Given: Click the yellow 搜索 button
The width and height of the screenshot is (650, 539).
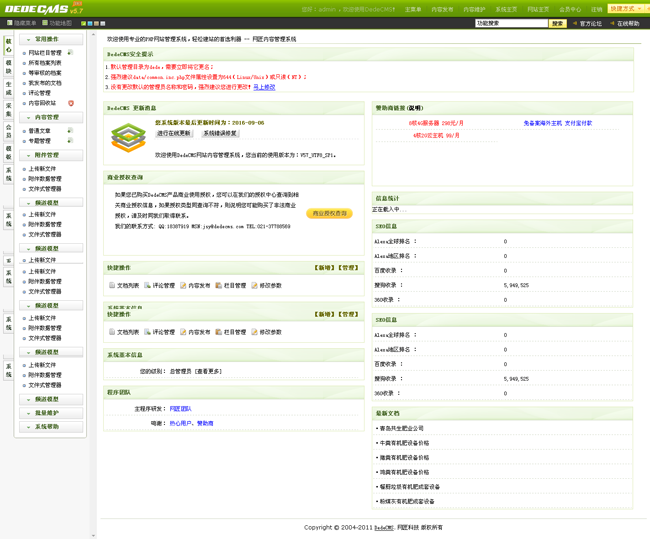Looking at the screenshot, I should coord(558,24).
